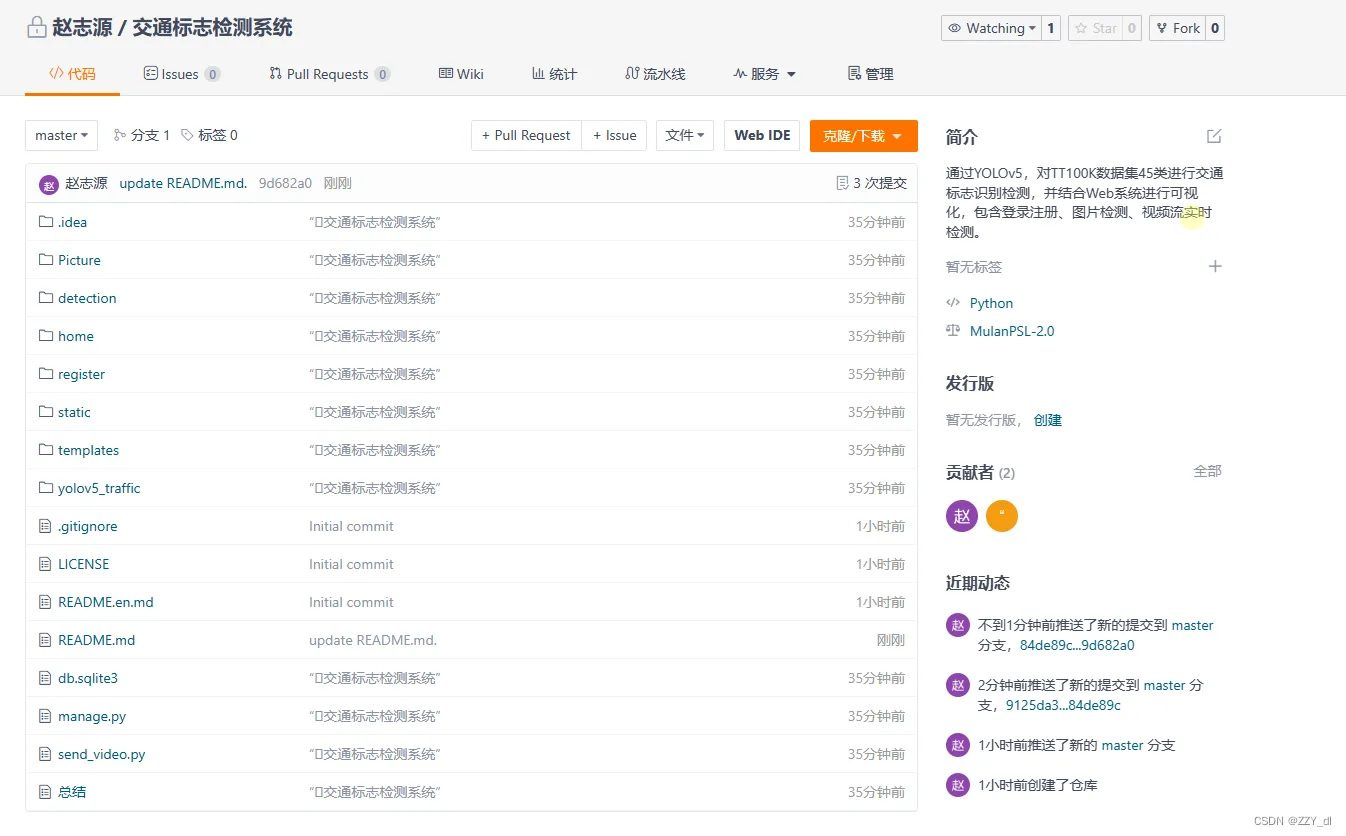
Task: Click the purple 赵 contributor avatar
Action: (x=962, y=516)
